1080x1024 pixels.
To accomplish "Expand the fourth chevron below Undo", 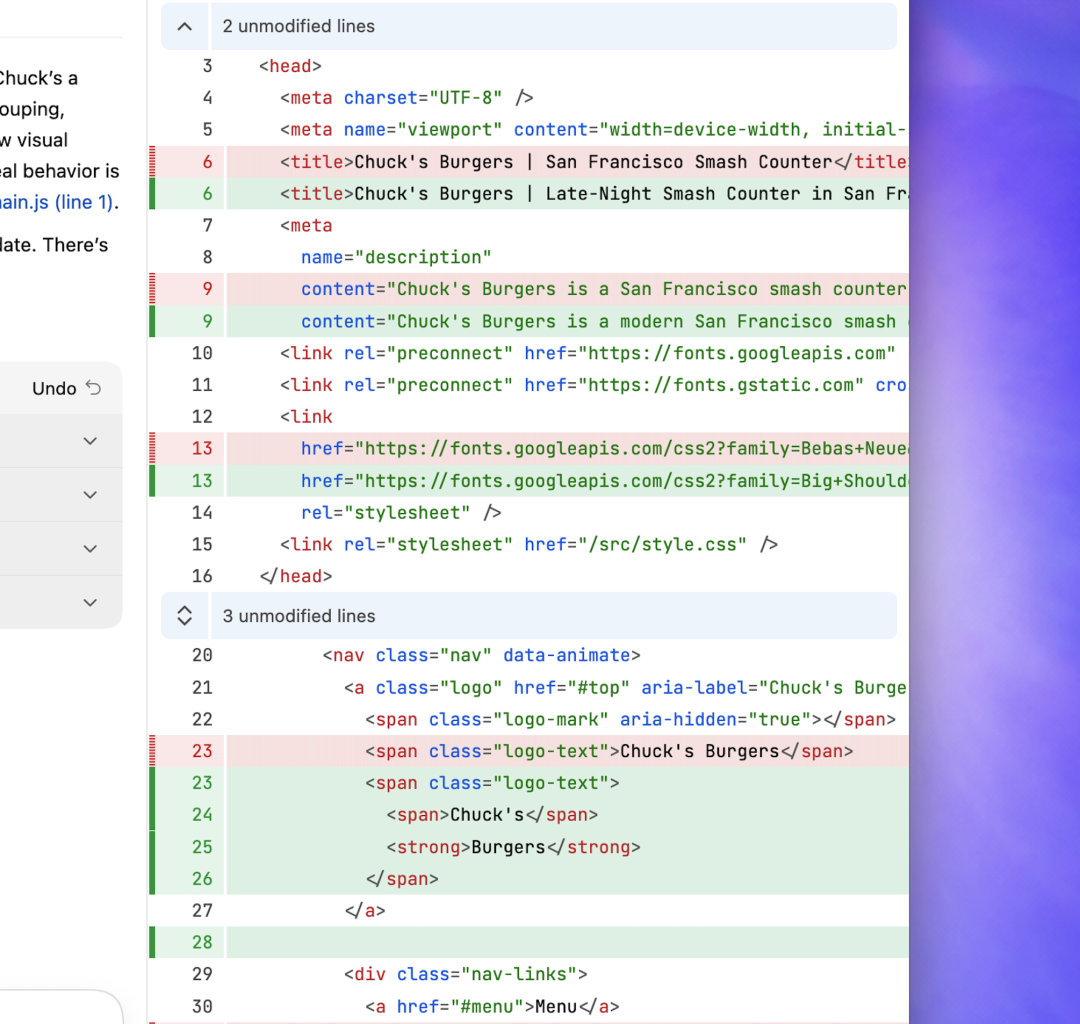I will pyautogui.click(x=90, y=602).
